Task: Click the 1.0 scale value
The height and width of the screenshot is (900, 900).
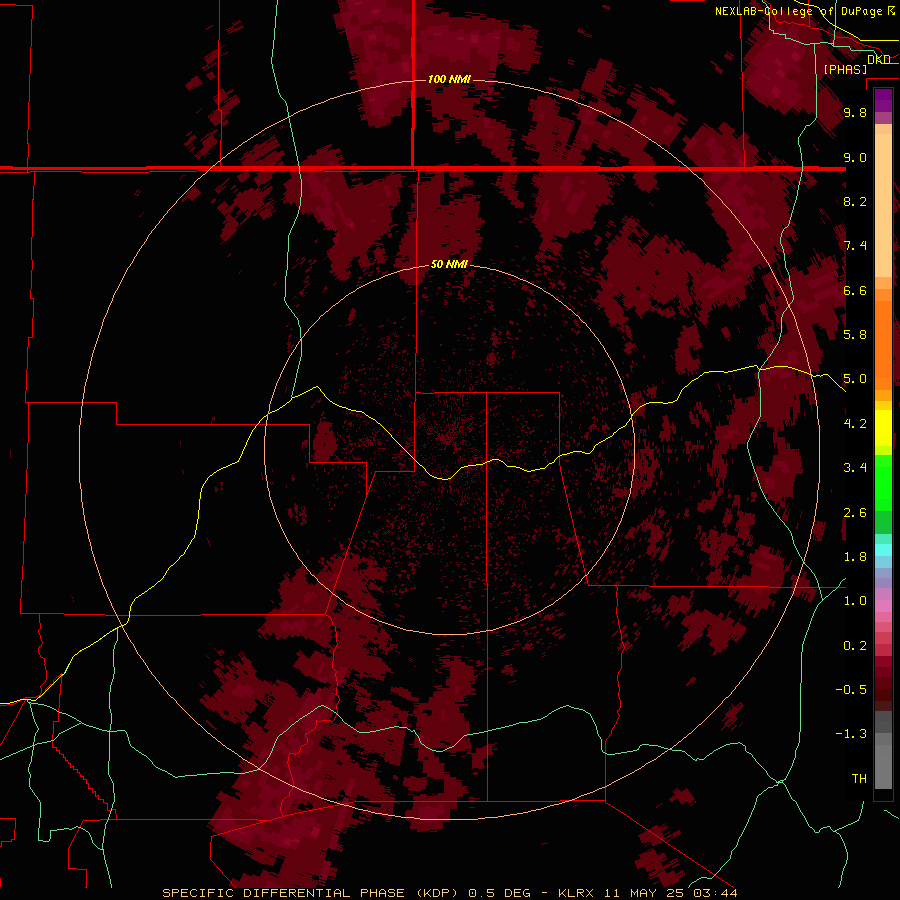Action: 855,600
